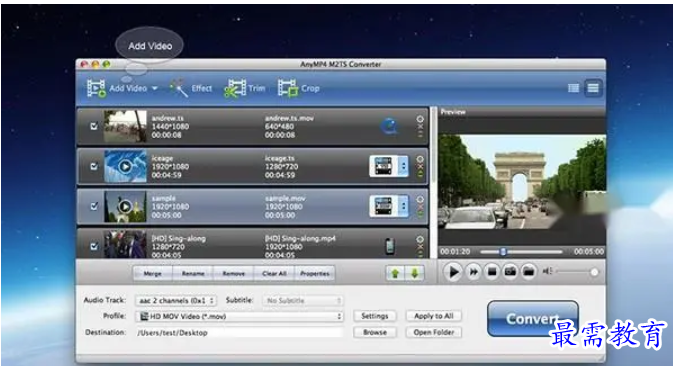The height and width of the screenshot is (366, 673).
Task: Open the Effect magic wand tool
Action: coord(178,88)
